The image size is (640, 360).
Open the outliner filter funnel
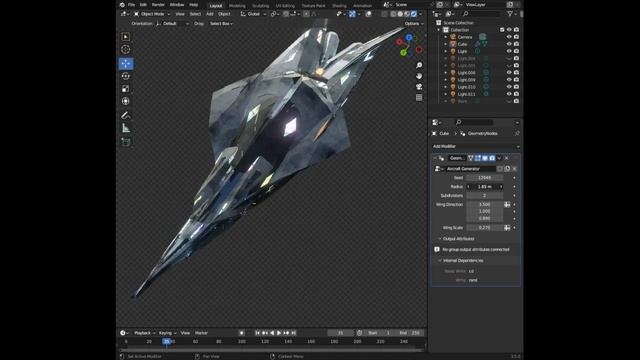click(x=510, y=14)
